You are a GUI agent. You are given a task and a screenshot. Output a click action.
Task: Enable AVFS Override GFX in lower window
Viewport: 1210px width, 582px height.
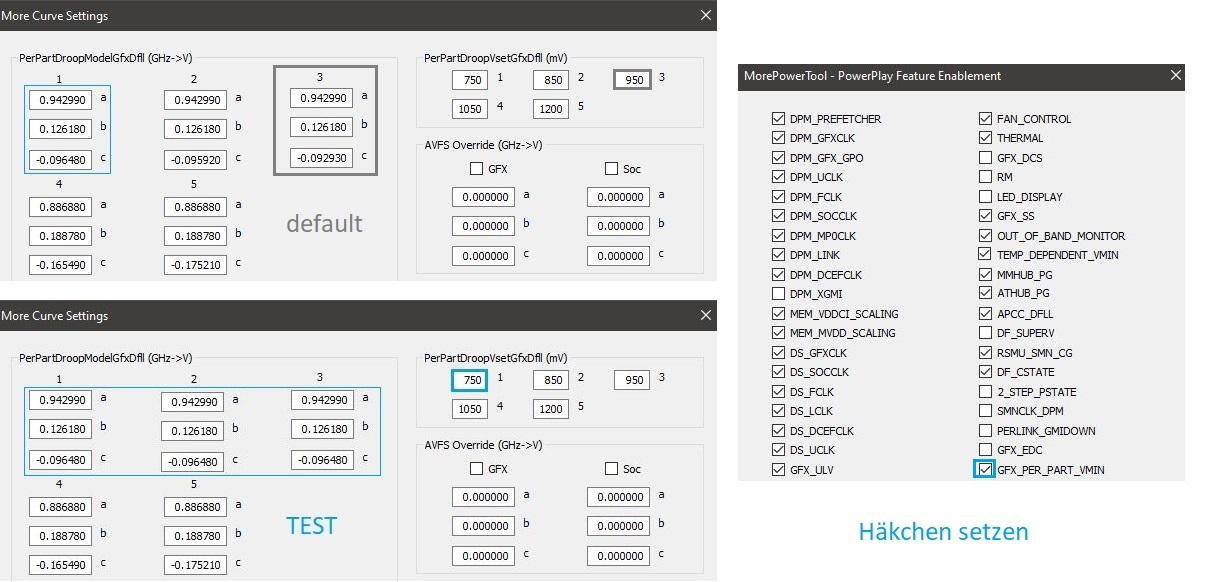tap(477, 469)
